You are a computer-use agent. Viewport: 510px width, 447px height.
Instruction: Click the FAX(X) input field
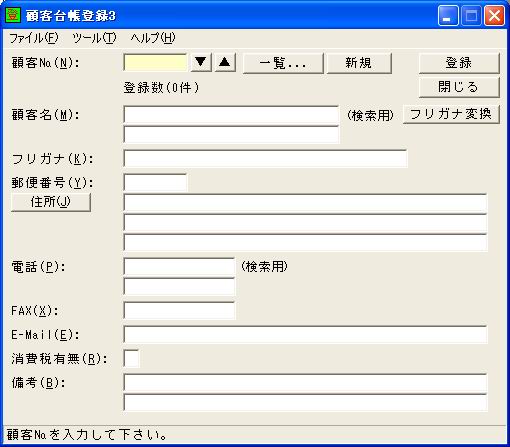[179, 311]
